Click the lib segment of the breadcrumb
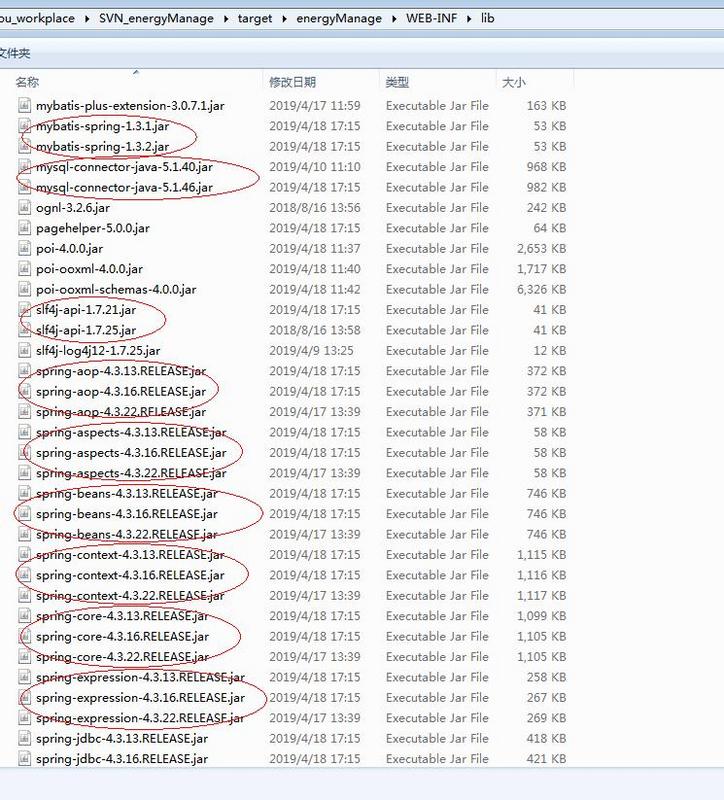The image size is (724, 800). 487,18
